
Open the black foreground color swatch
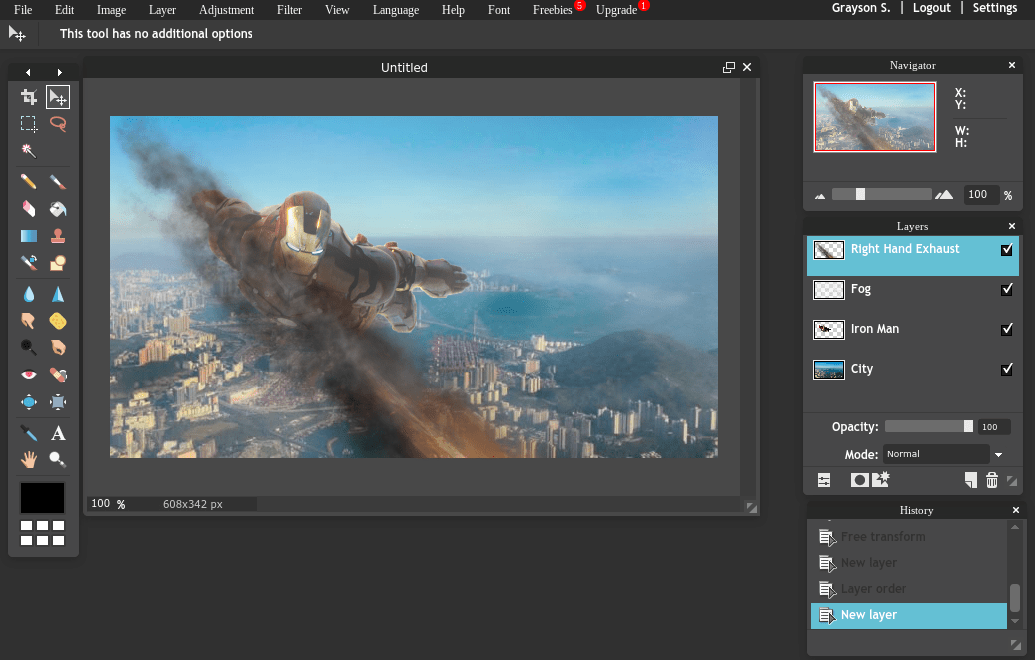tap(42, 498)
